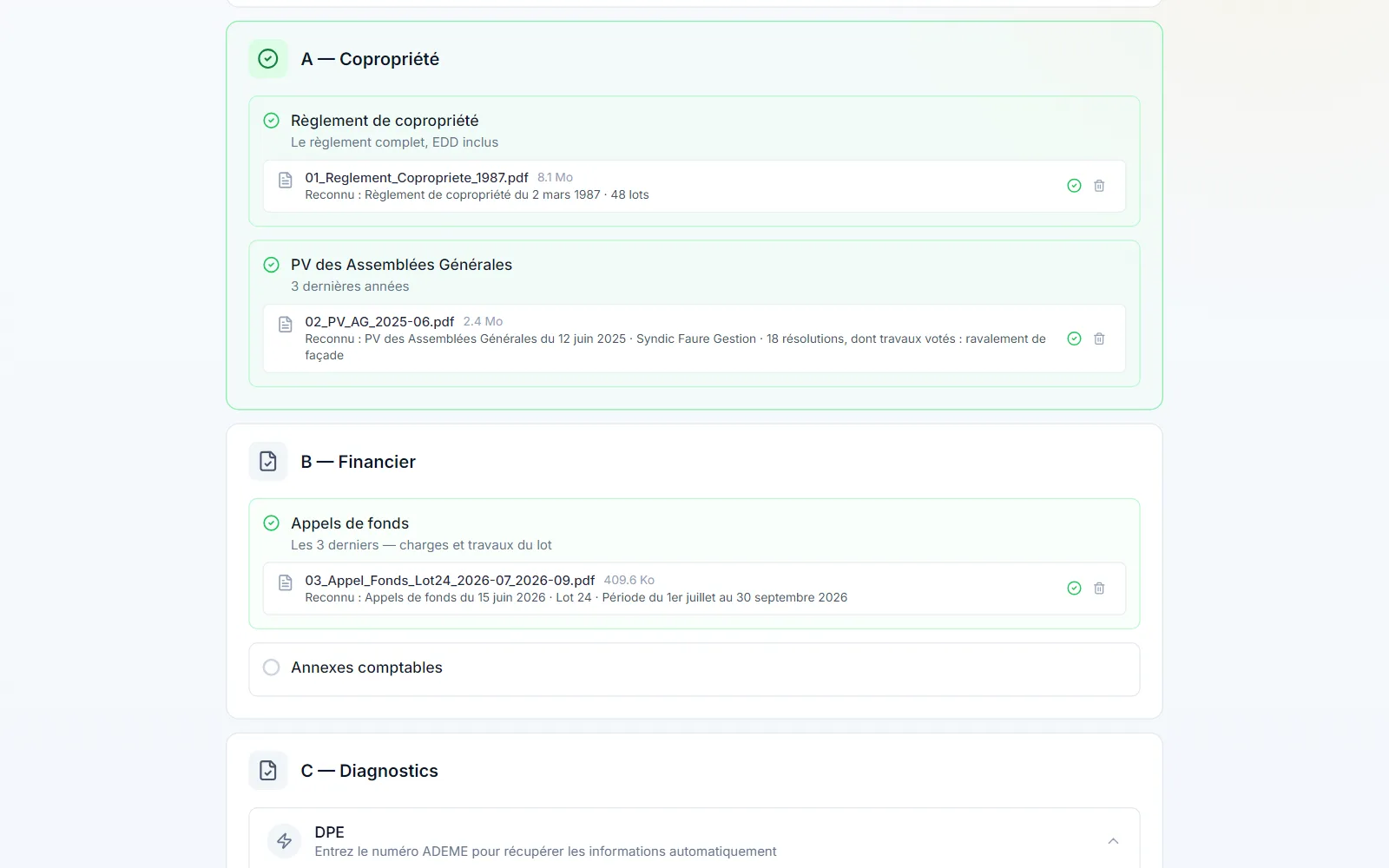The width and height of the screenshot is (1389, 868).
Task: Click the 8.1 Mo file size label
Action: (x=555, y=178)
